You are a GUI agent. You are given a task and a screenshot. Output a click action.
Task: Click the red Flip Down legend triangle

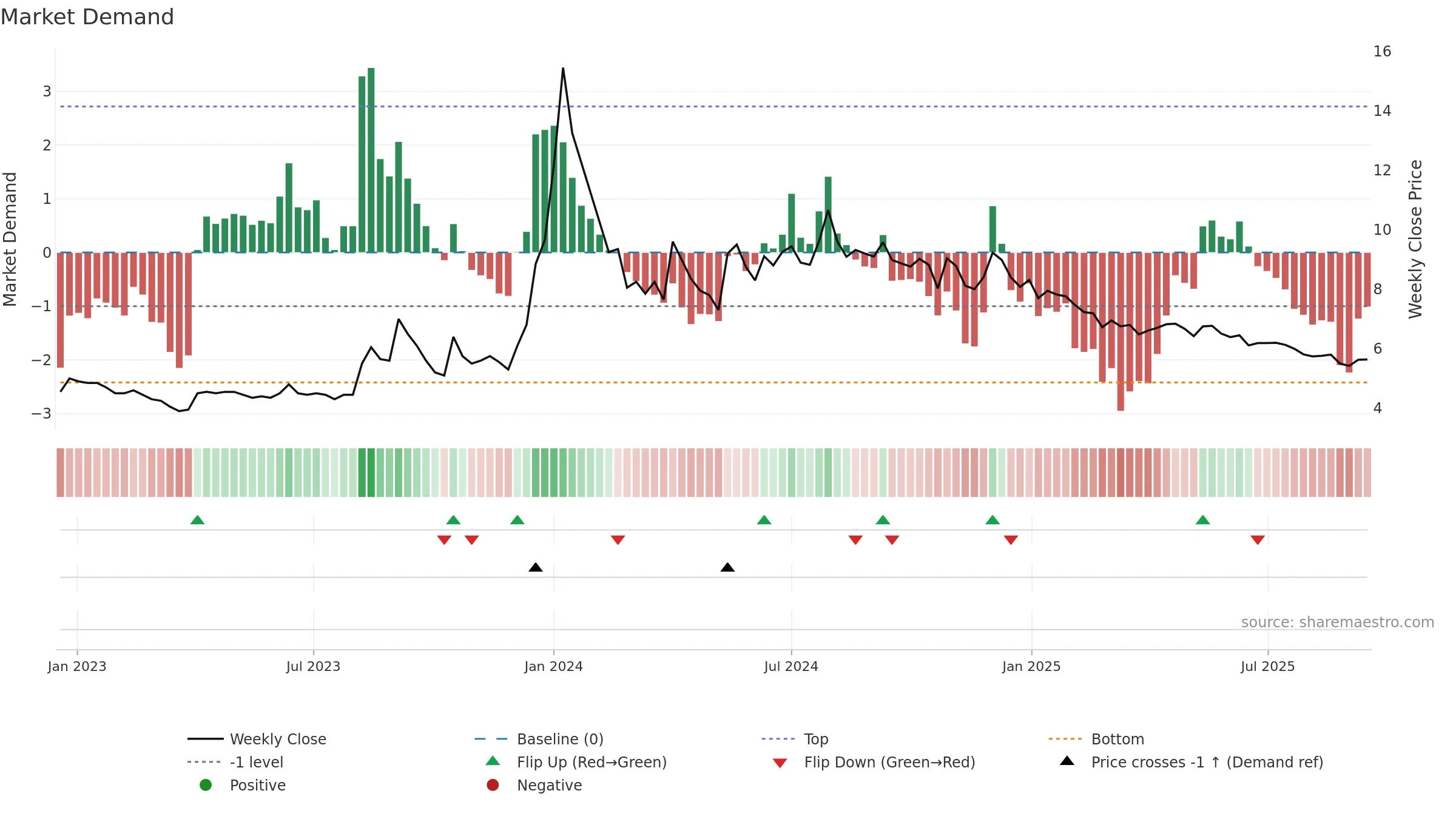(780, 763)
